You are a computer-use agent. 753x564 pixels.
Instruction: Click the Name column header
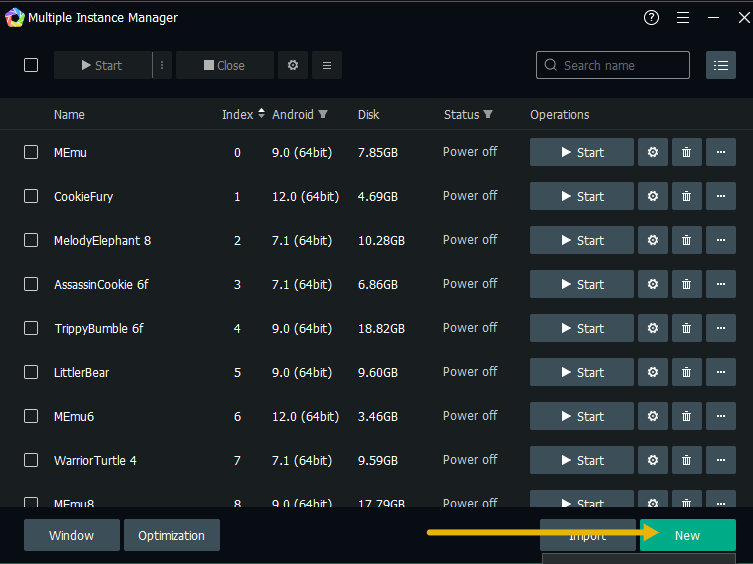[x=69, y=114]
